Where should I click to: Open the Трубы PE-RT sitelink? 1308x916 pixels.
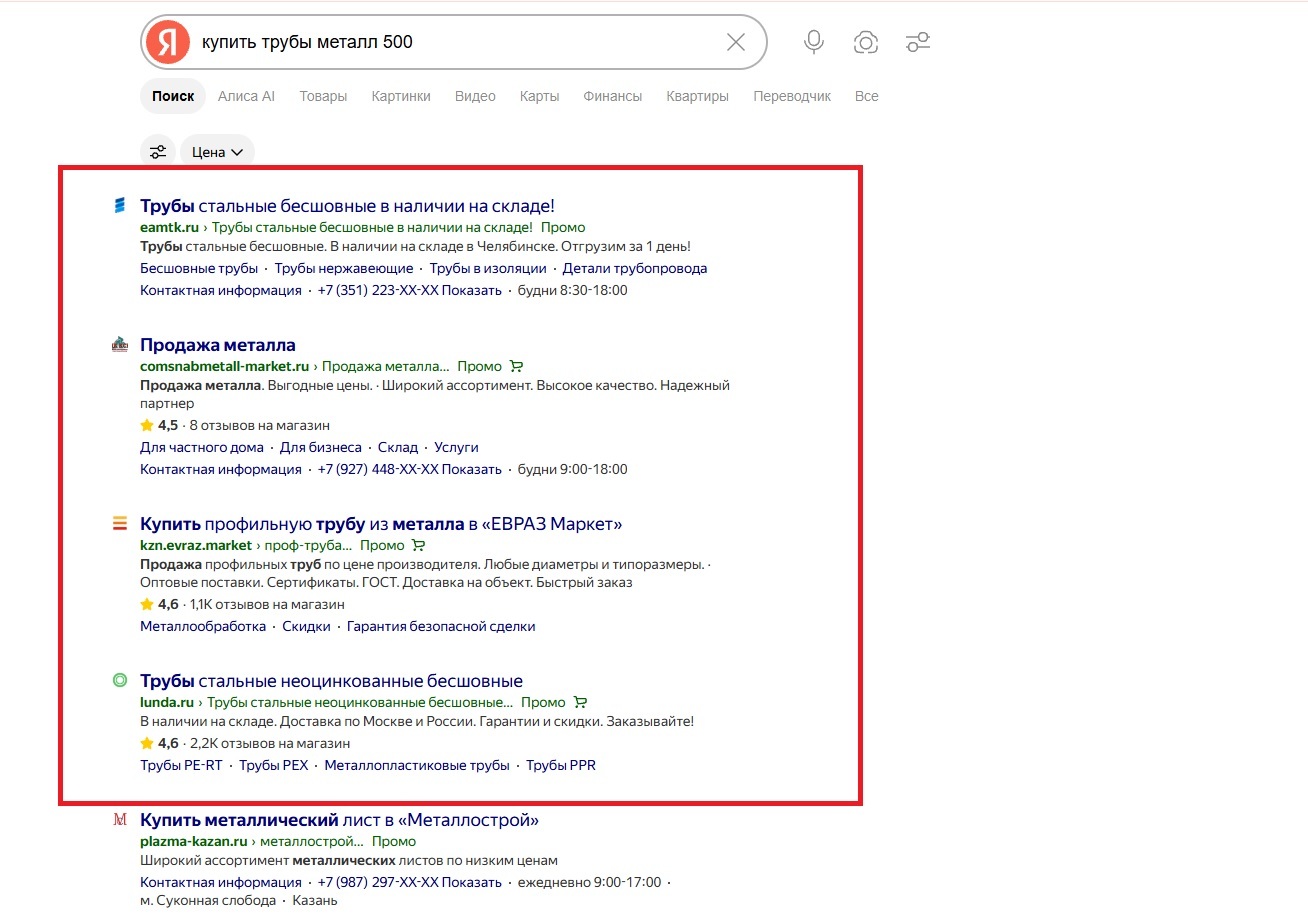pyautogui.click(x=181, y=765)
